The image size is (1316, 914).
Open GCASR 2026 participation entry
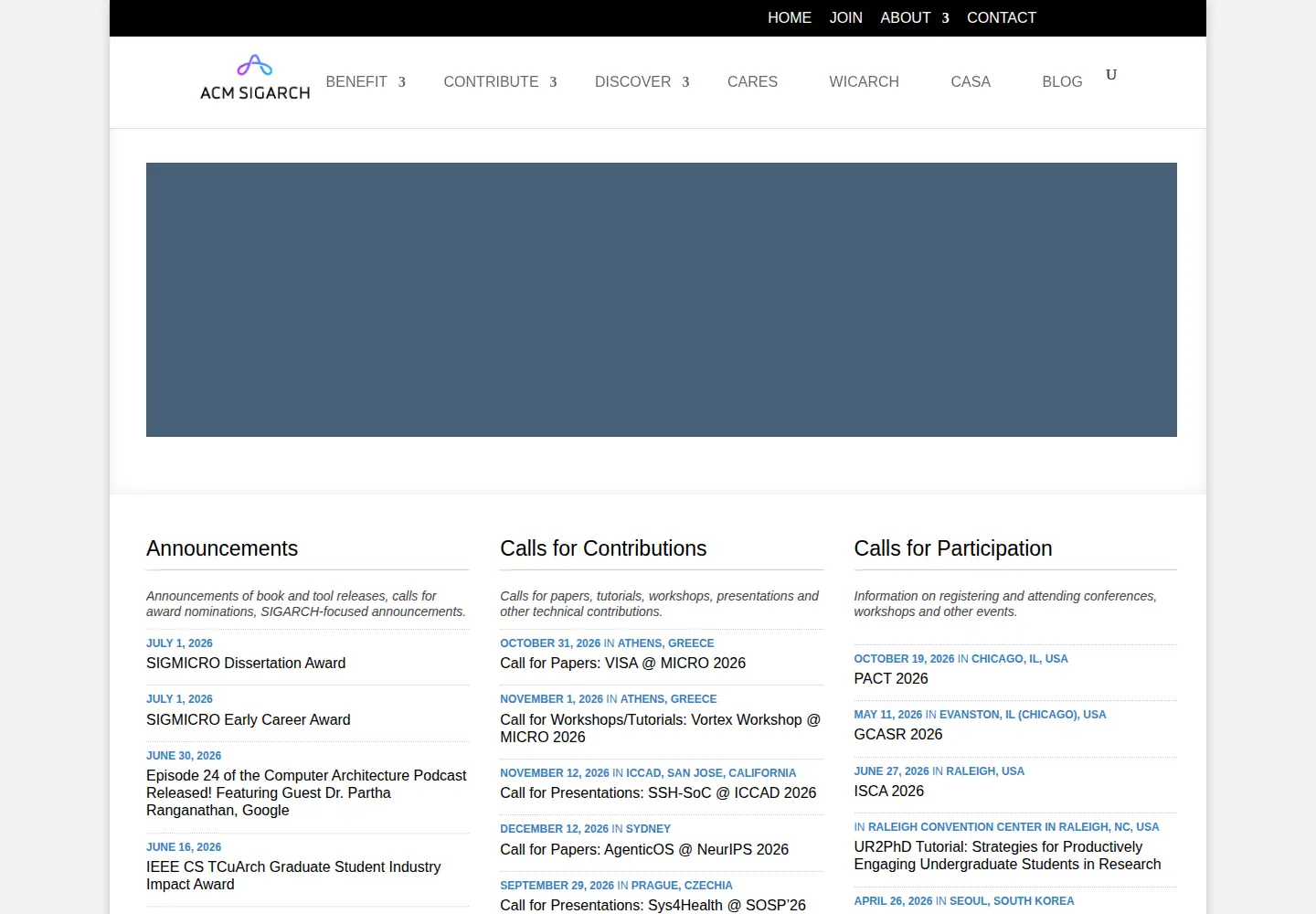(x=898, y=734)
